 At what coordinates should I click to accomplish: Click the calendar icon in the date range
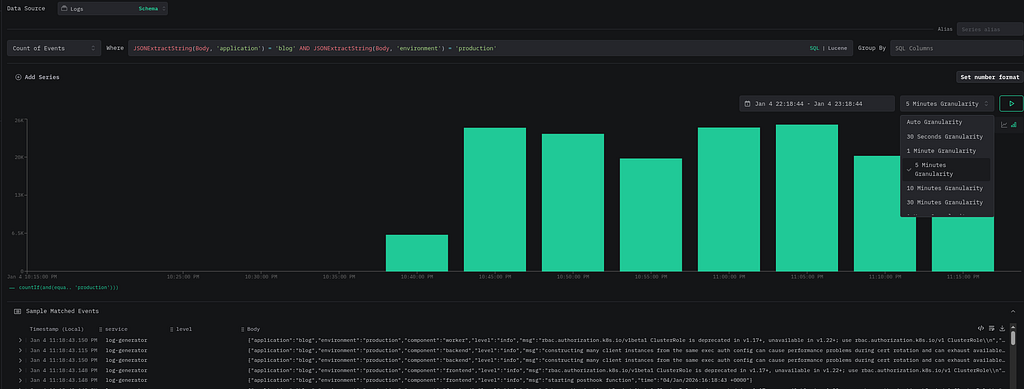(x=748, y=104)
